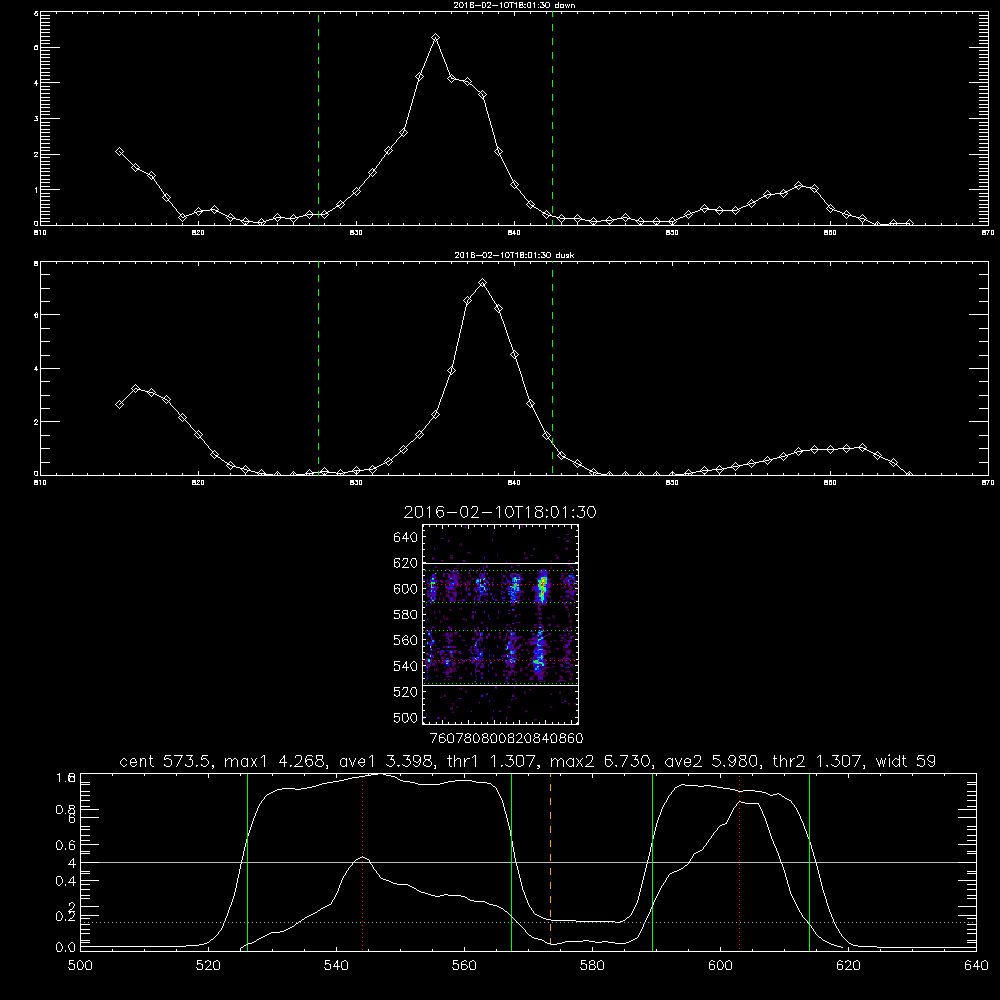Click the spectrogram heatmap image
The image size is (1000, 1000).
(x=501, y=624)
